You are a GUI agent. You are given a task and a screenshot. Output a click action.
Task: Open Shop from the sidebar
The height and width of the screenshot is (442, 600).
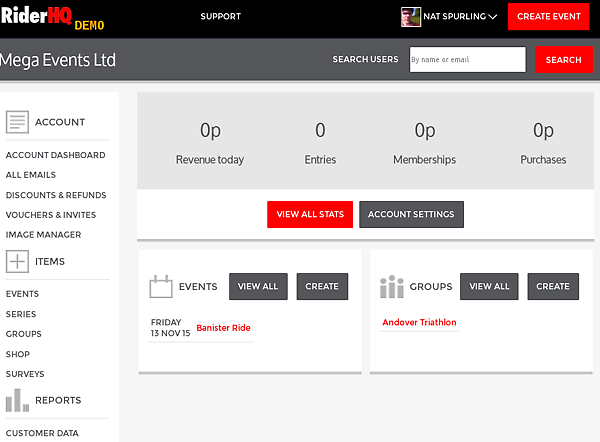point(18,354)
